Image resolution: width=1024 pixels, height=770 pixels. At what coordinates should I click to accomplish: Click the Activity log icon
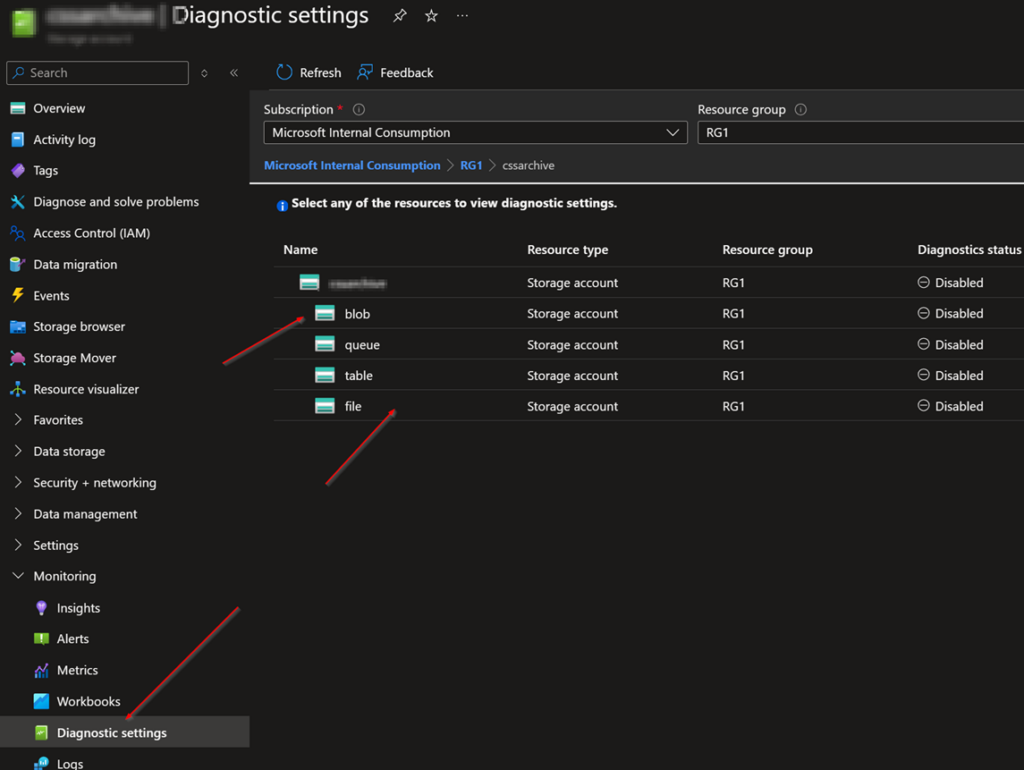click(x=18, y=139)
